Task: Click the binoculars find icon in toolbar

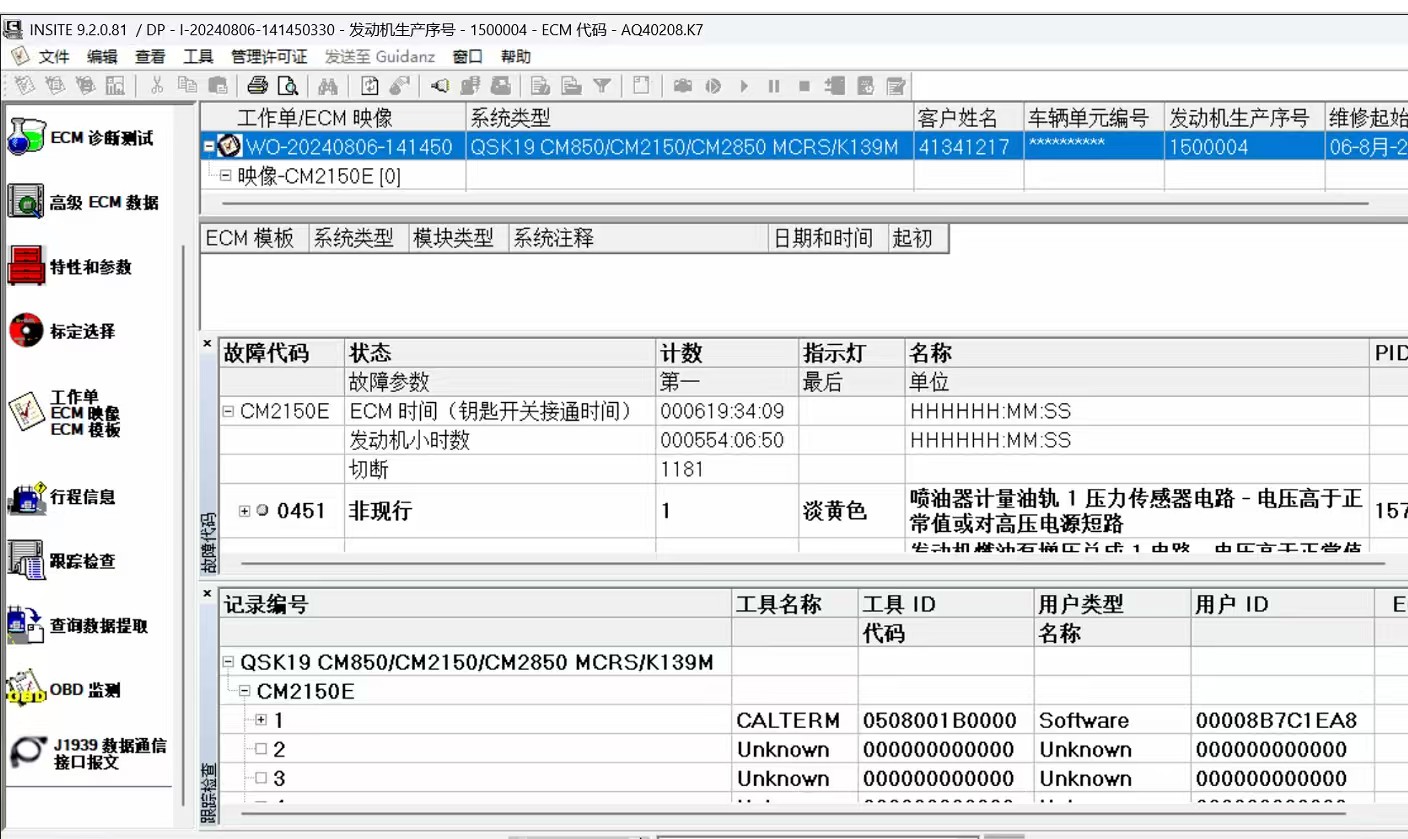Action: (x=327, y=86)
